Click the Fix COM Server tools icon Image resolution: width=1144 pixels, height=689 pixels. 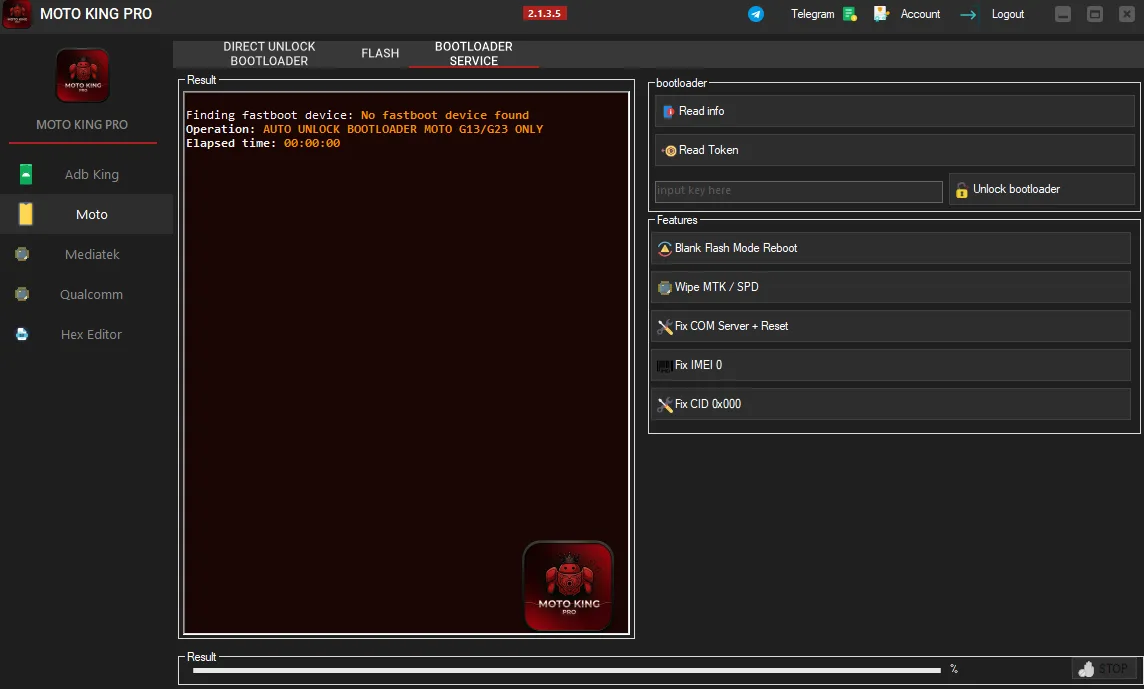665,327
